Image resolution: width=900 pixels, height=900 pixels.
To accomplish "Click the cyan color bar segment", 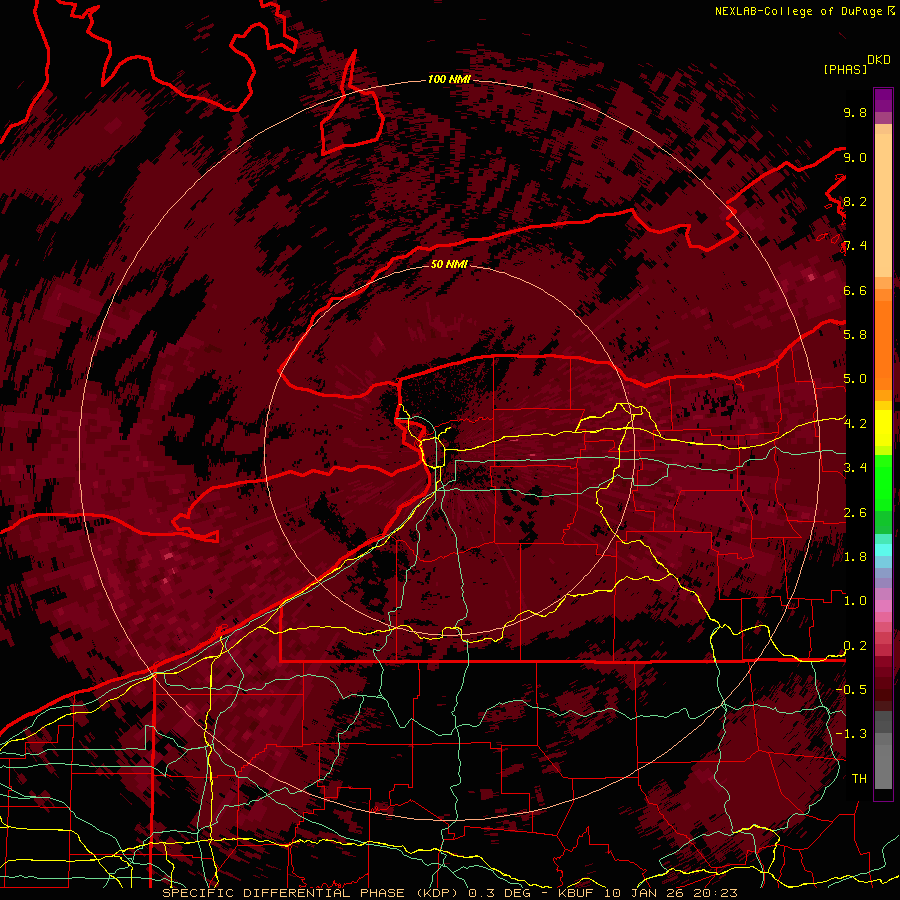I will point(883,550).
